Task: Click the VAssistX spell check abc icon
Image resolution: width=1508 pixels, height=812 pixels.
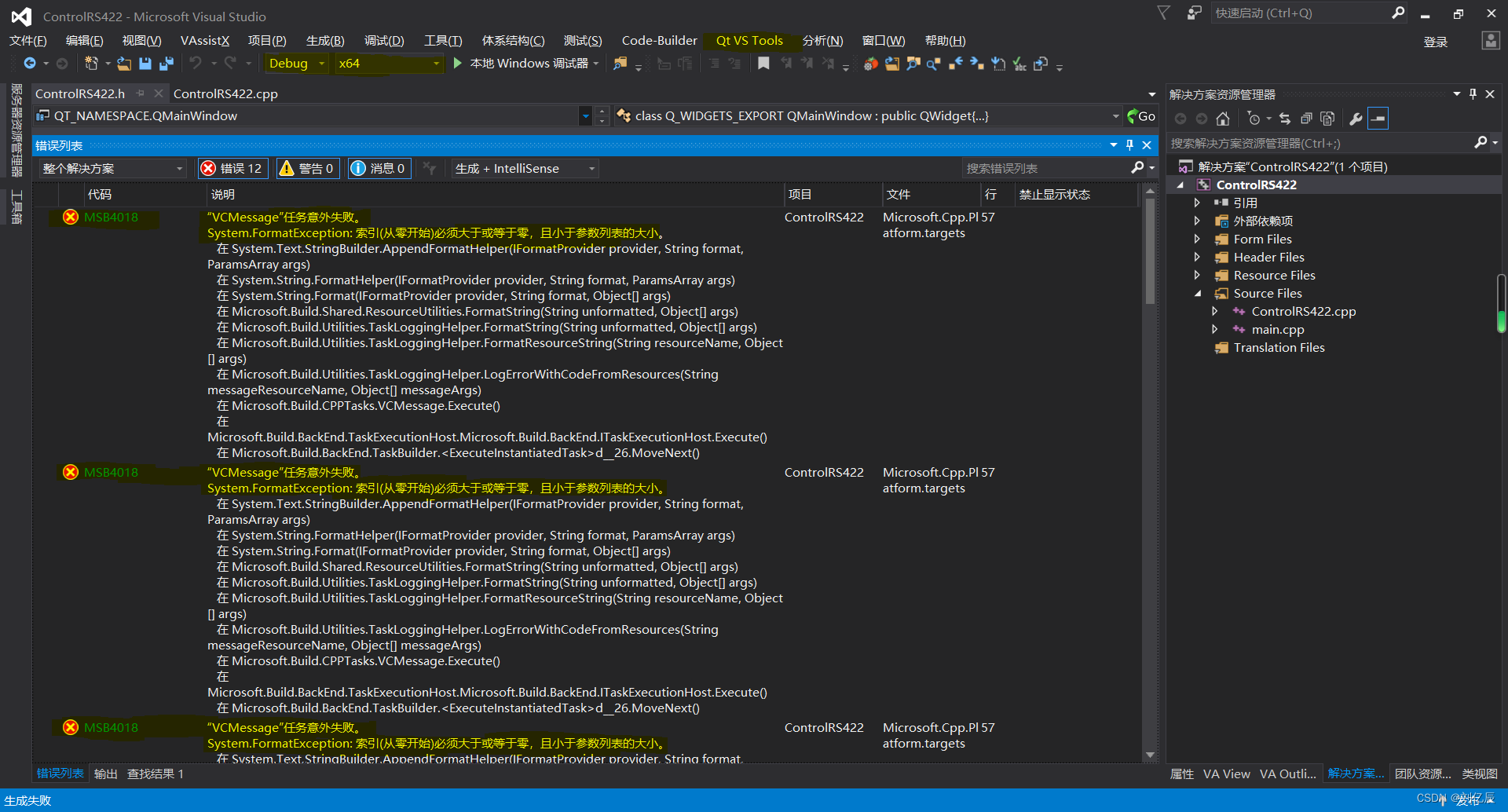Action: pyautogui.click(x=1019, y=64)
